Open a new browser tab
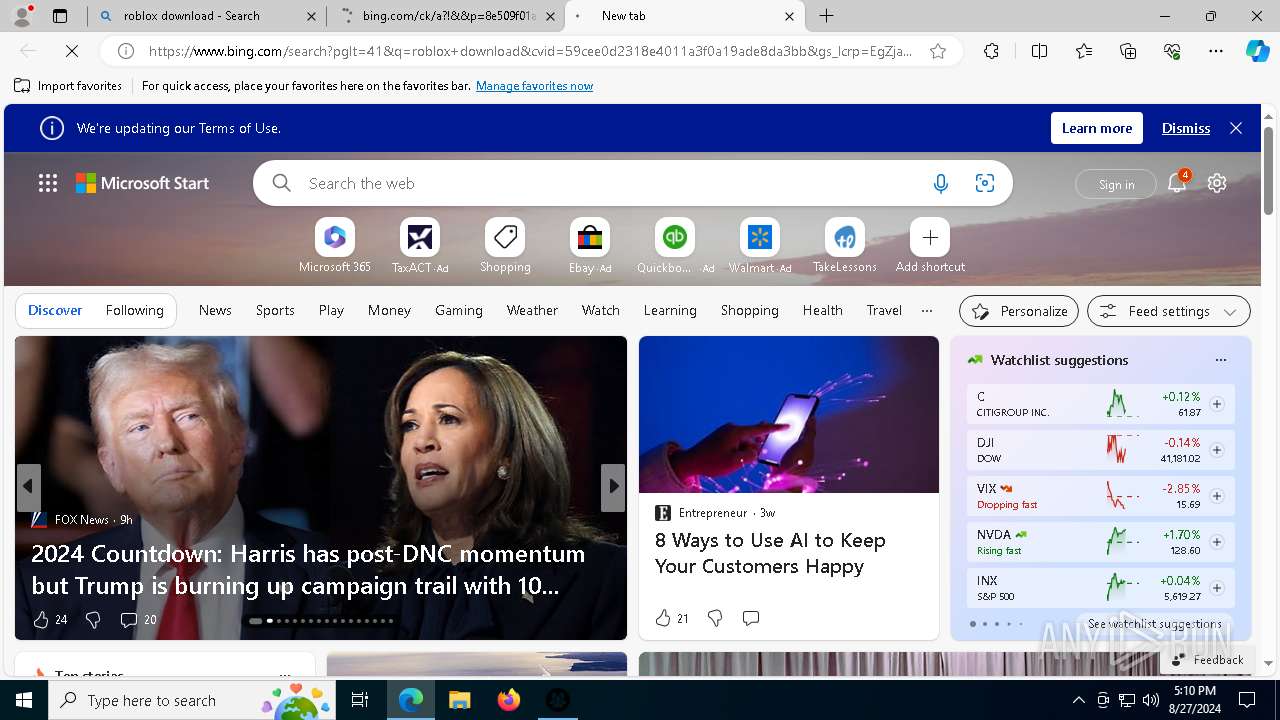The height and width of the screenshot is (720, 1280). [x=826, y=16]
